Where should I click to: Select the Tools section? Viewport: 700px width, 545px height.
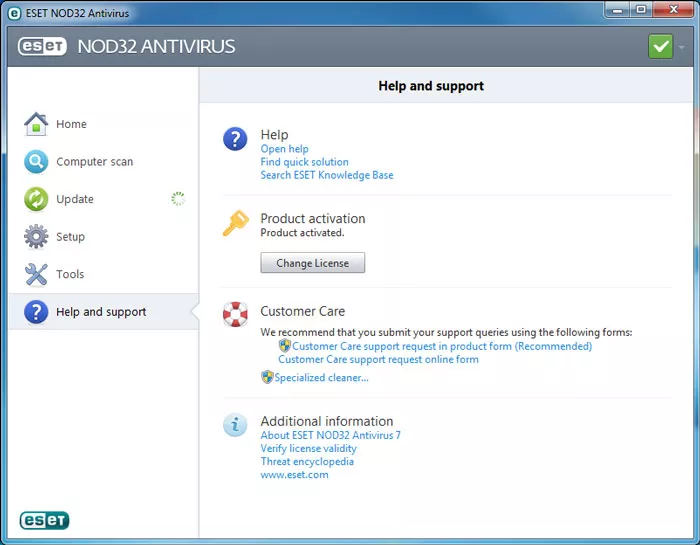coord(104,274)
